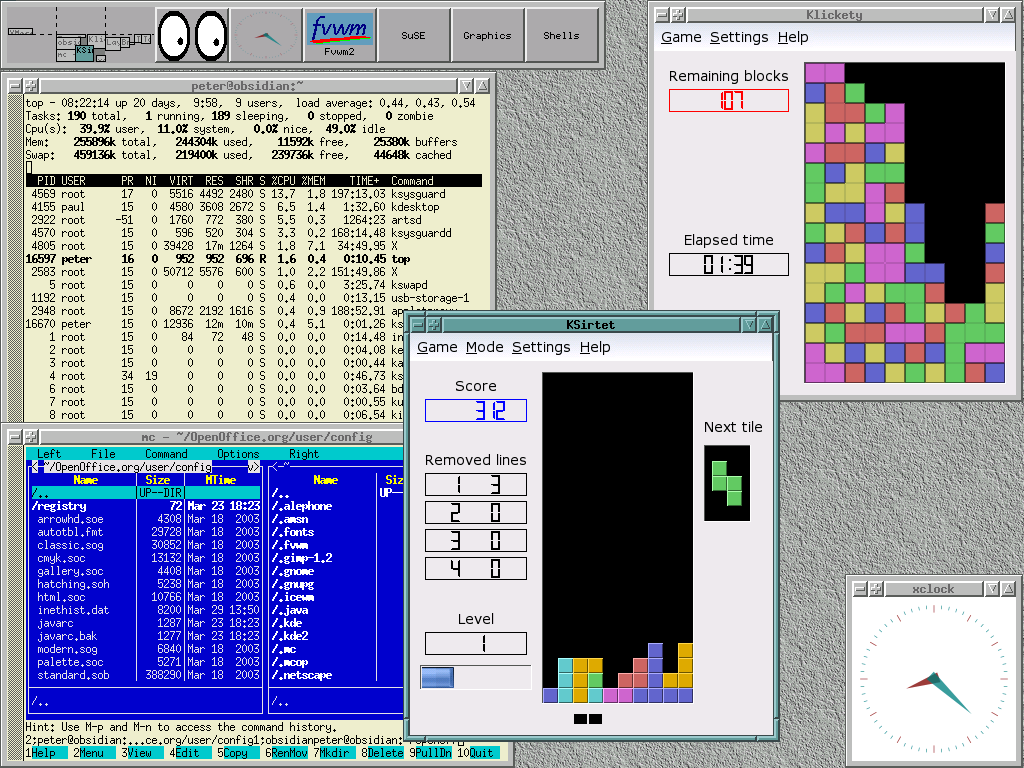Open the Game menu in Klickety
The image size is (1024, 768).
click(680, 37)
